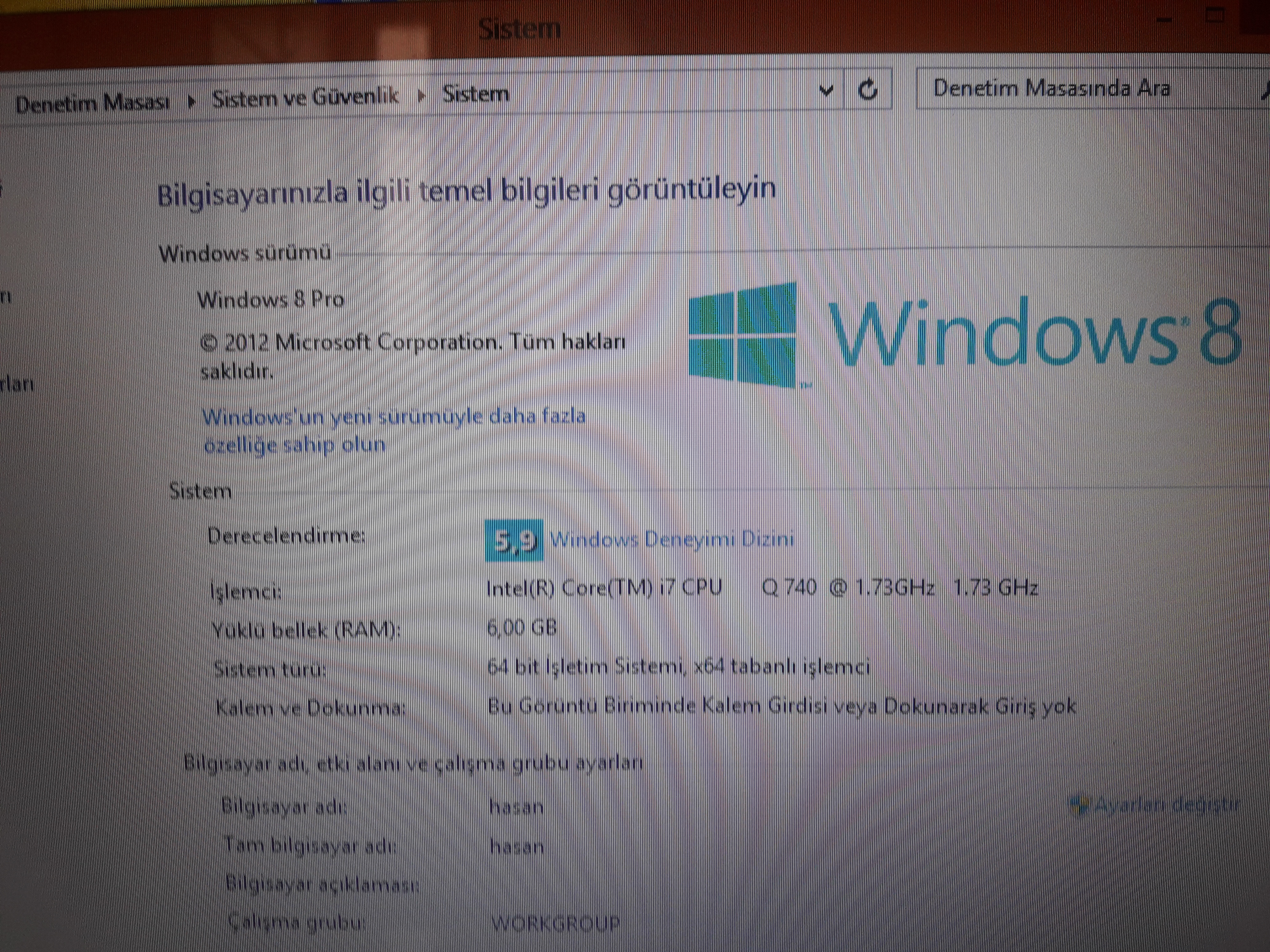Select the '6,00 GB' RAM value
The width and height of the screenshot is (1270, 952).
coord(522,628)
